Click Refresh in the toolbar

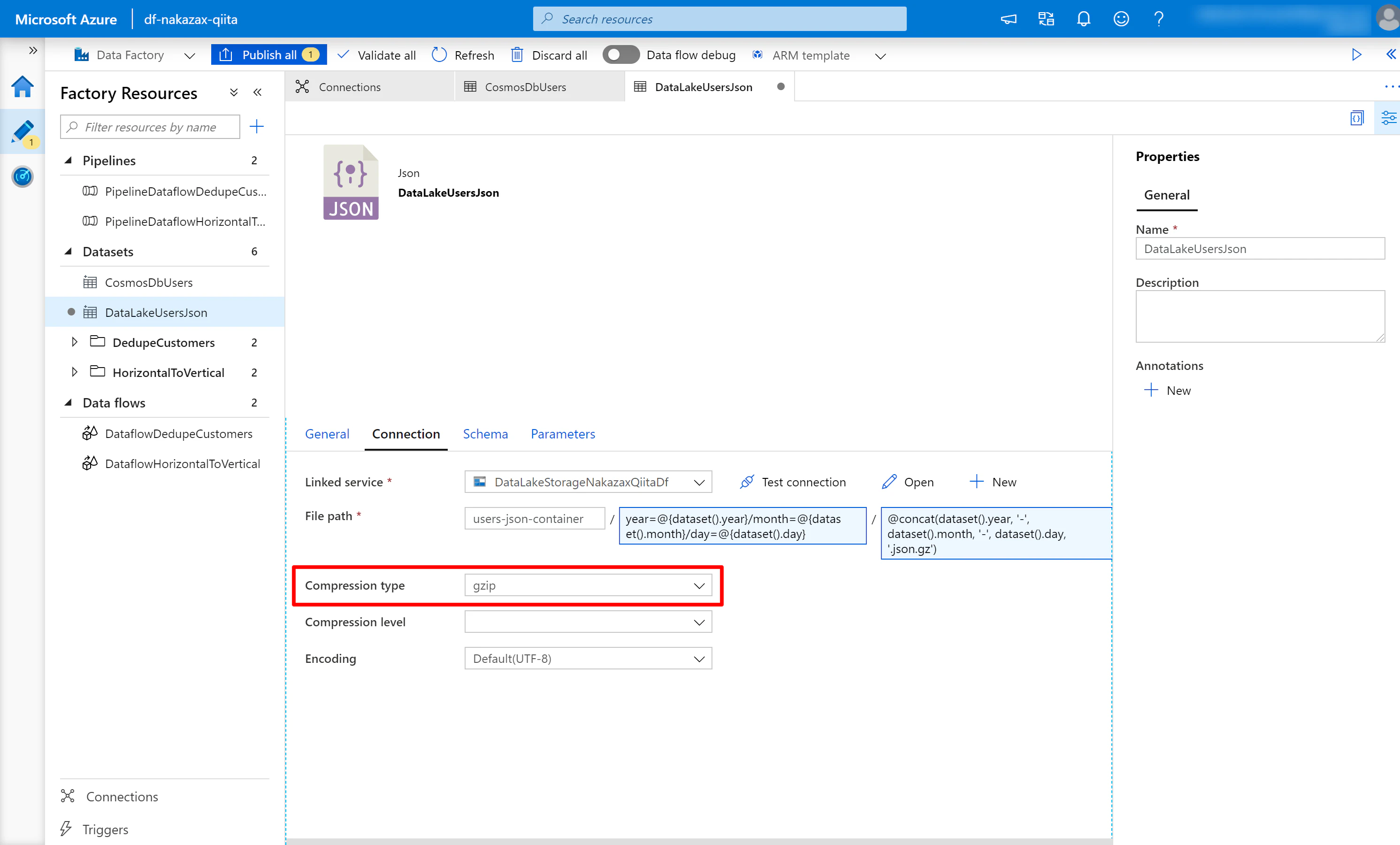pyautogui.click(x=463, y=55)
